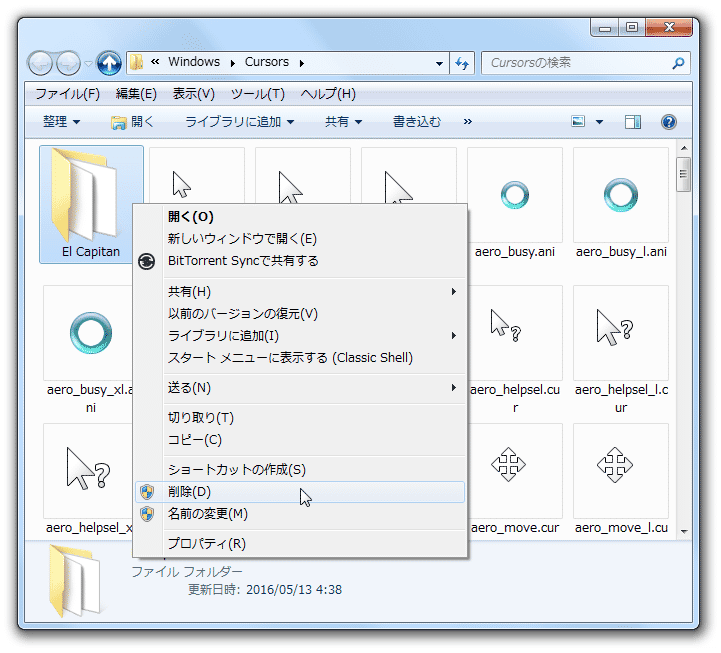Click the blue Up folder arrow

(x=109, y=63)
